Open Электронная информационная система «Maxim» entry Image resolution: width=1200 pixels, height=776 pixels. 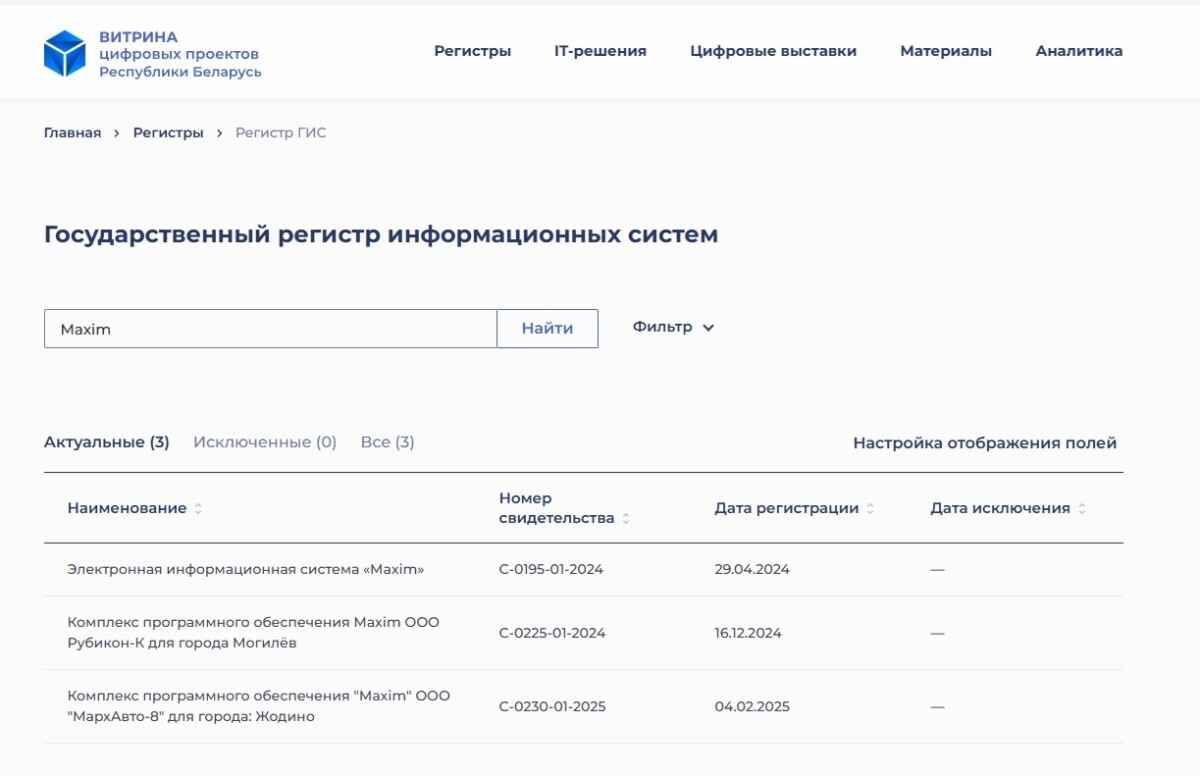coord(246,570)
